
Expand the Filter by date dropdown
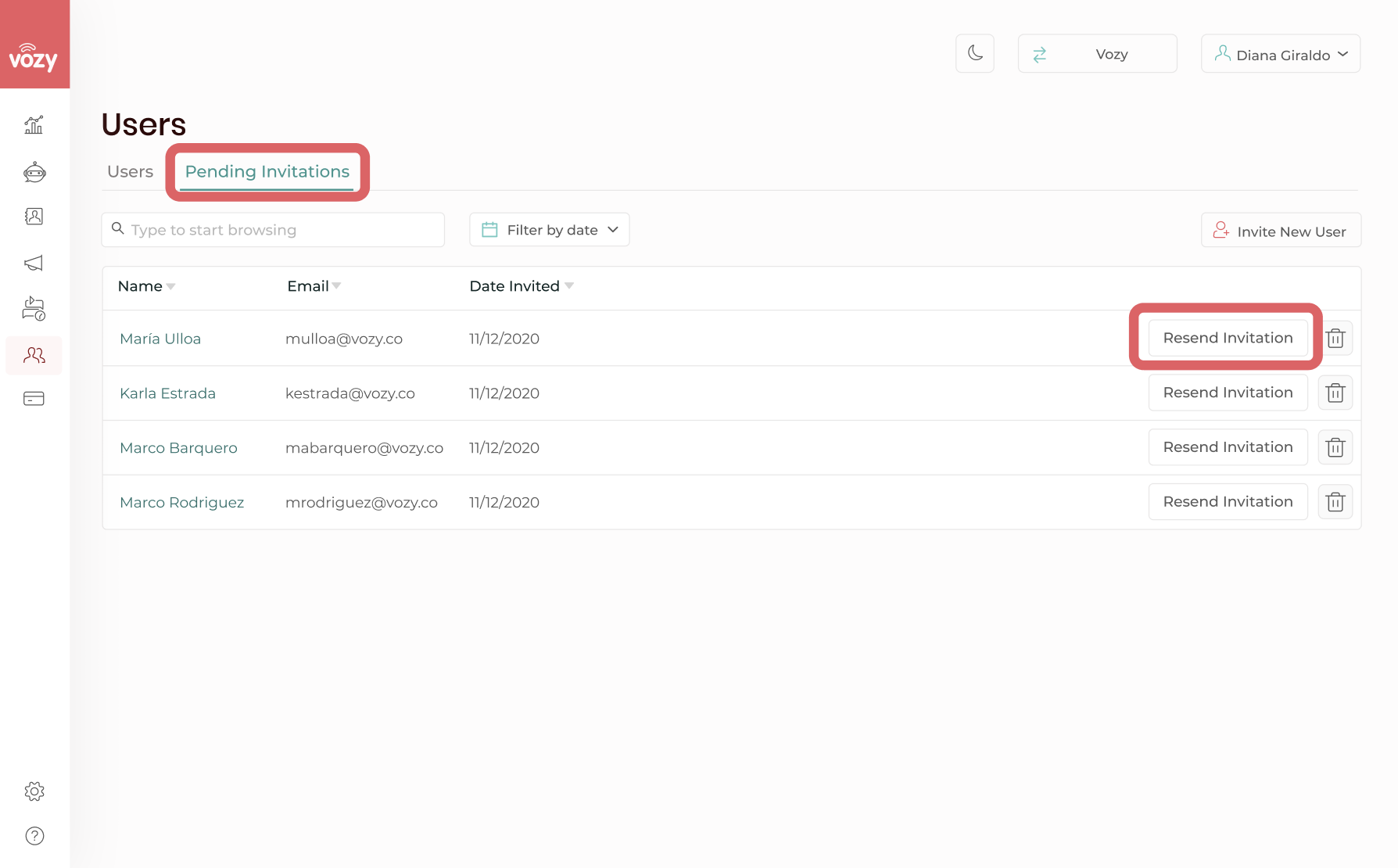click(550, 230)
